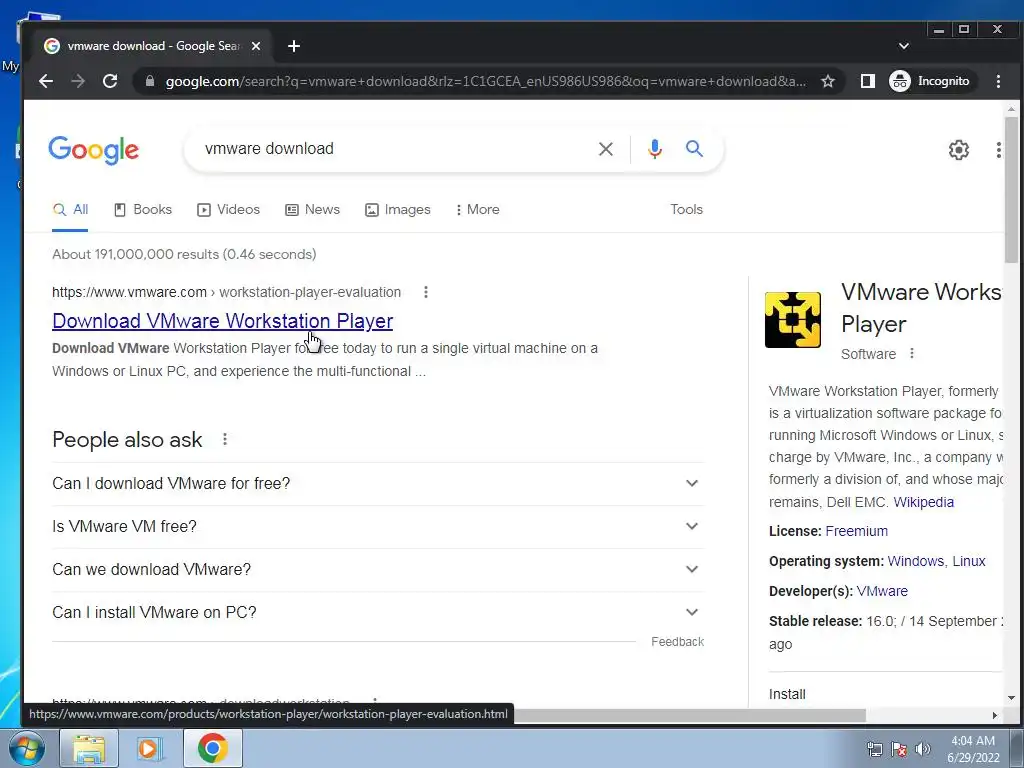Reload the page with the refresh icon

[110, 81]
